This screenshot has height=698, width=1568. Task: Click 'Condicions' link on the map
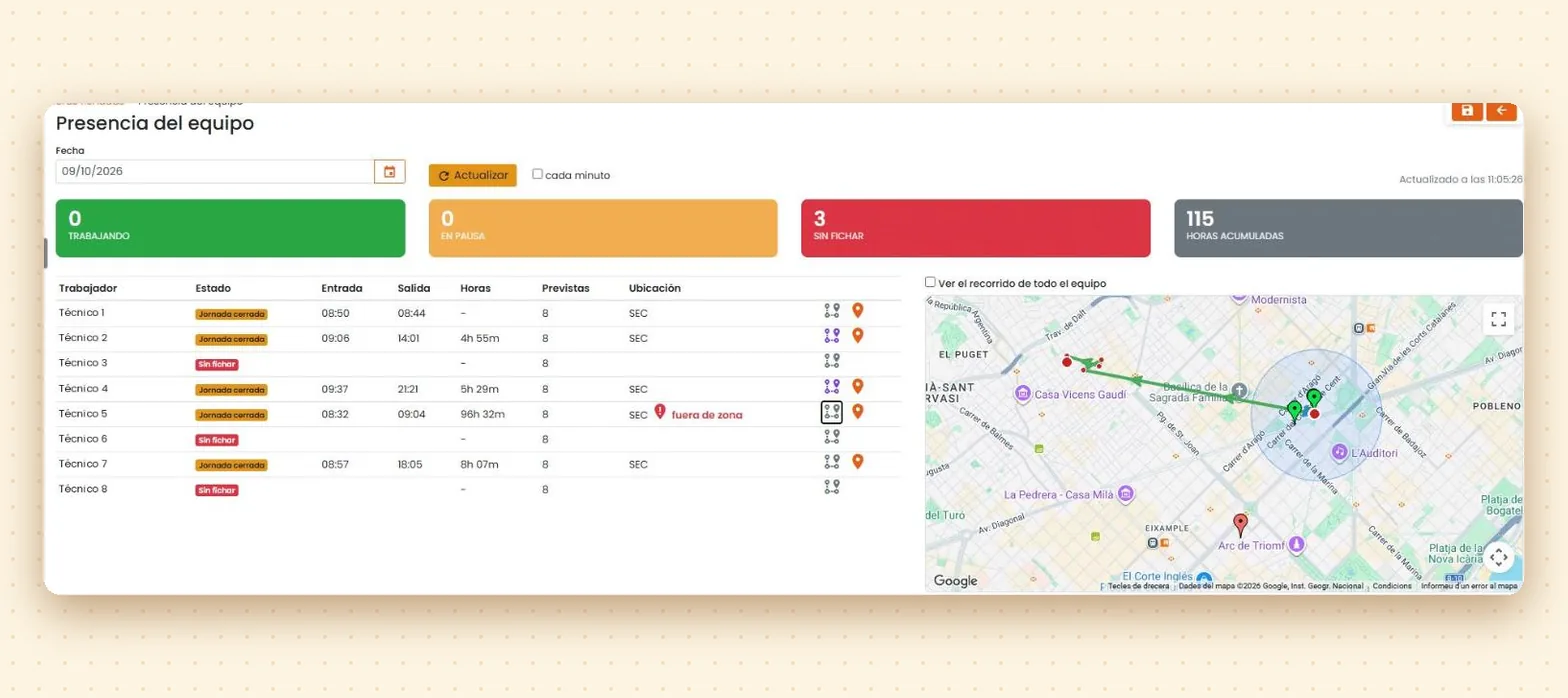pos(1392,586)
